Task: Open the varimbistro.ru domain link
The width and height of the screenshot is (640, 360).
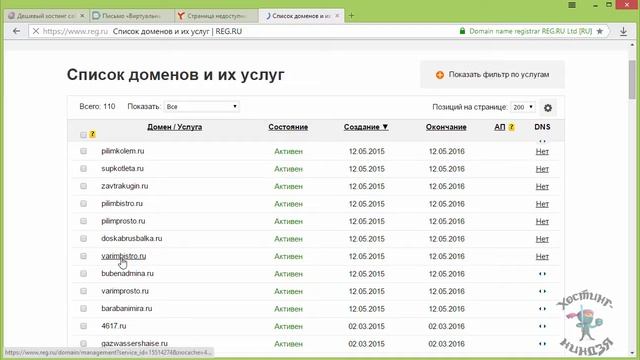Action: 124,256
